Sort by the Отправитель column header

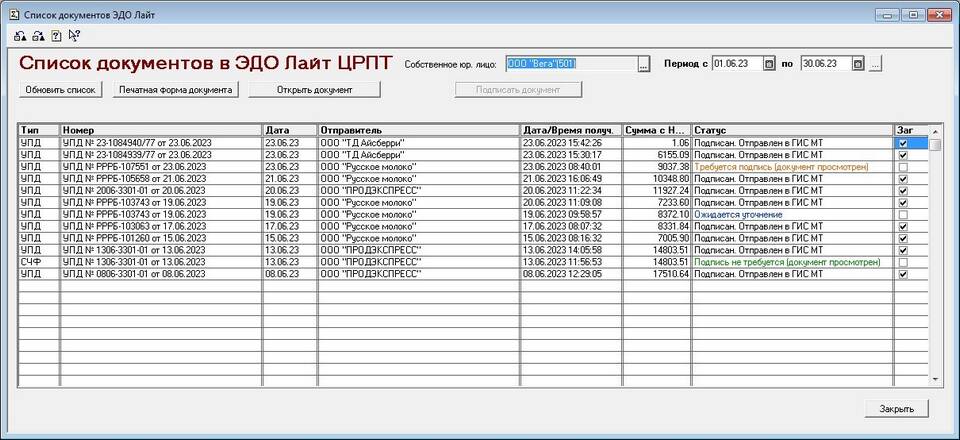click(x=418, y=130)
